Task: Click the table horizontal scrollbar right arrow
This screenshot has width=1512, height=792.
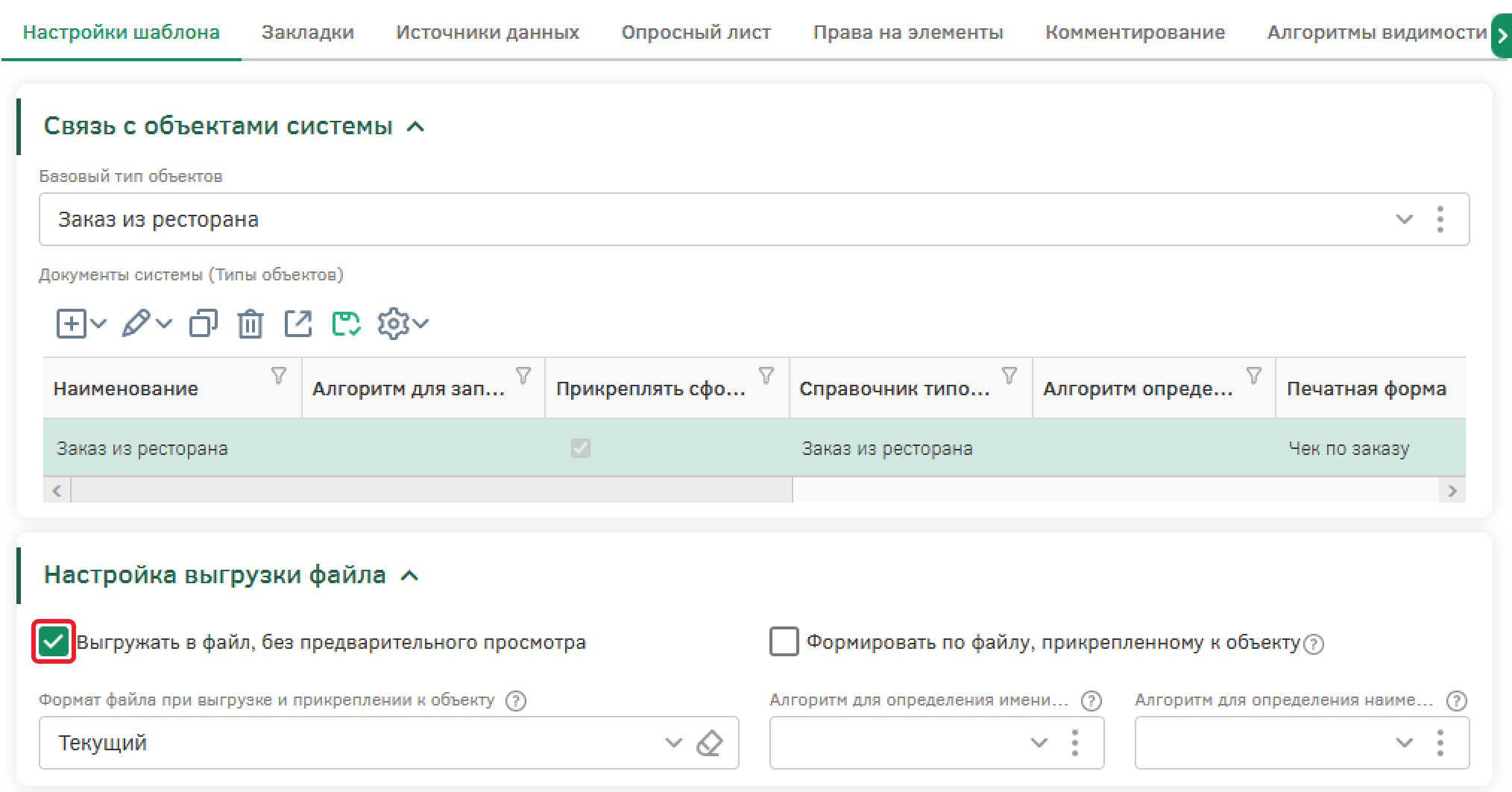Action: pos(1452,491)
